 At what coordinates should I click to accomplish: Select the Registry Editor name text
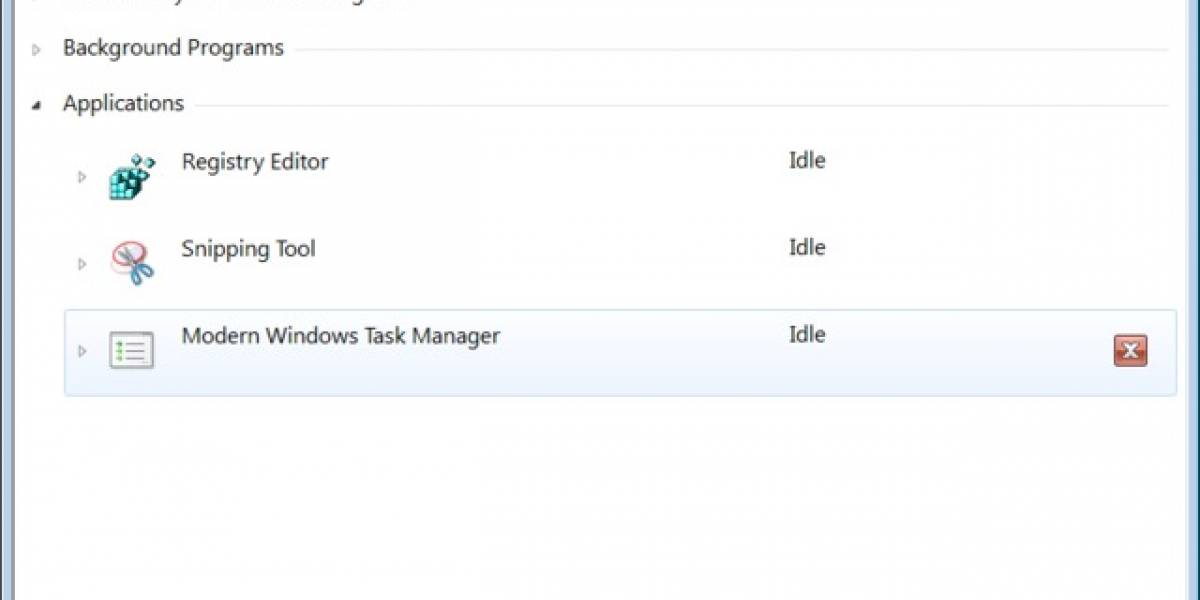point(255,162)
